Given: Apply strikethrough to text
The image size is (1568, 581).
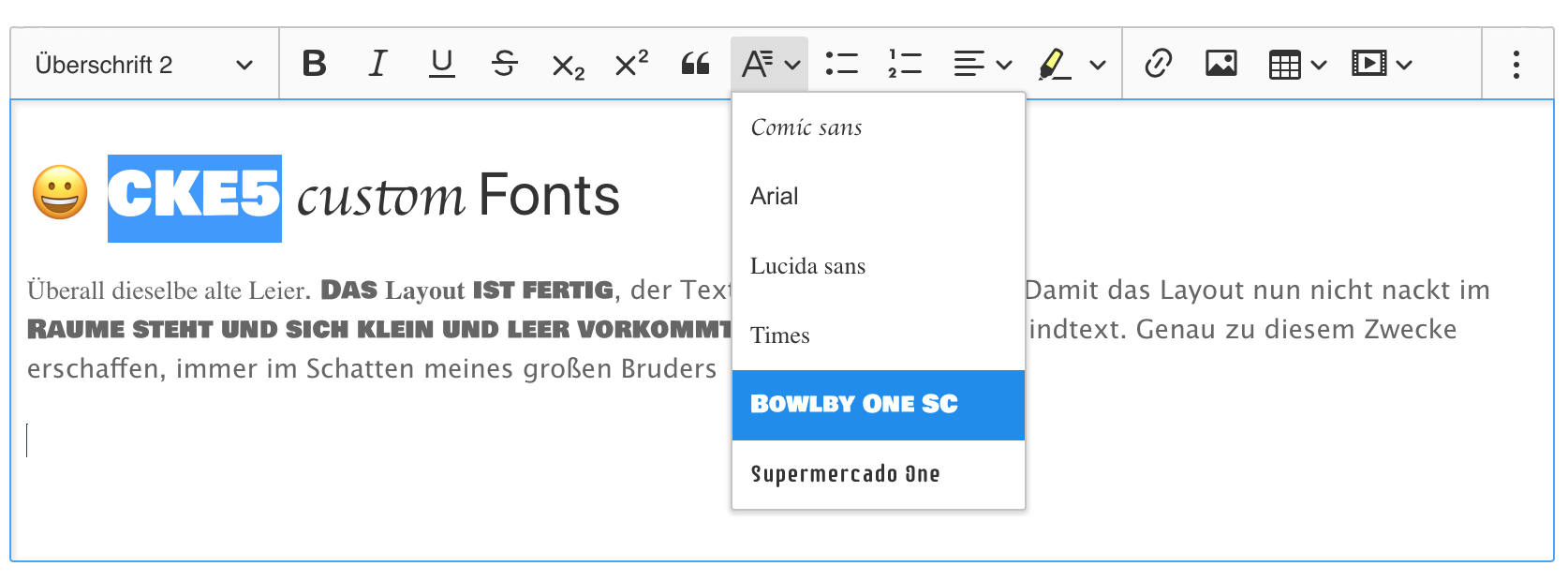Looking at the screenshot, I should [x=505, y=65].
